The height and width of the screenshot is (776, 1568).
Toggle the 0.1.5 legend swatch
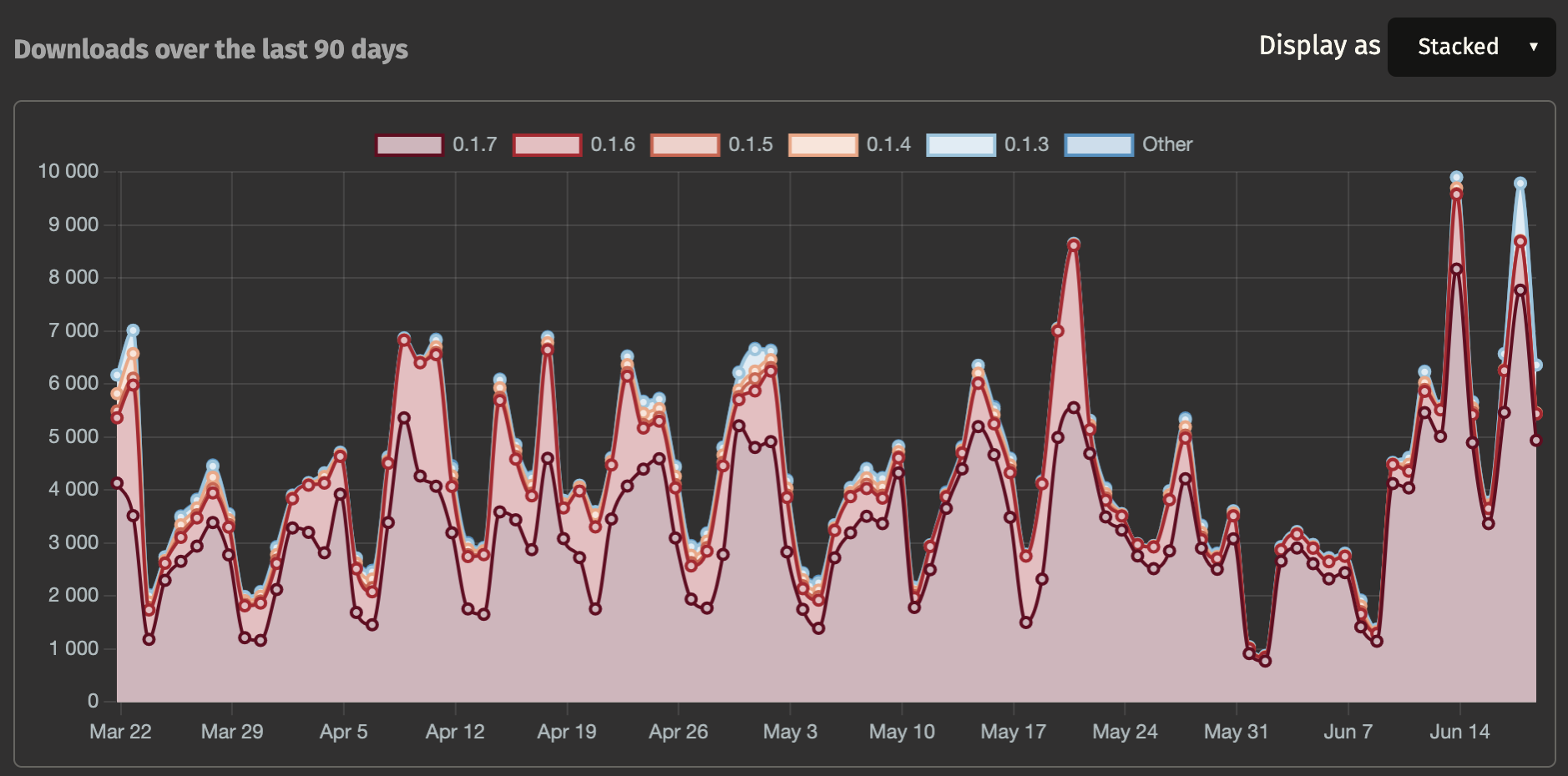[x=685, y=144]
